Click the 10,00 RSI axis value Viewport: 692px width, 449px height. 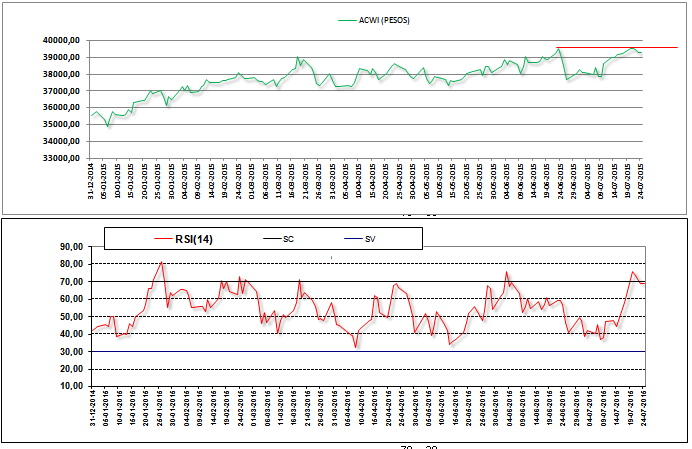[71, 386]
